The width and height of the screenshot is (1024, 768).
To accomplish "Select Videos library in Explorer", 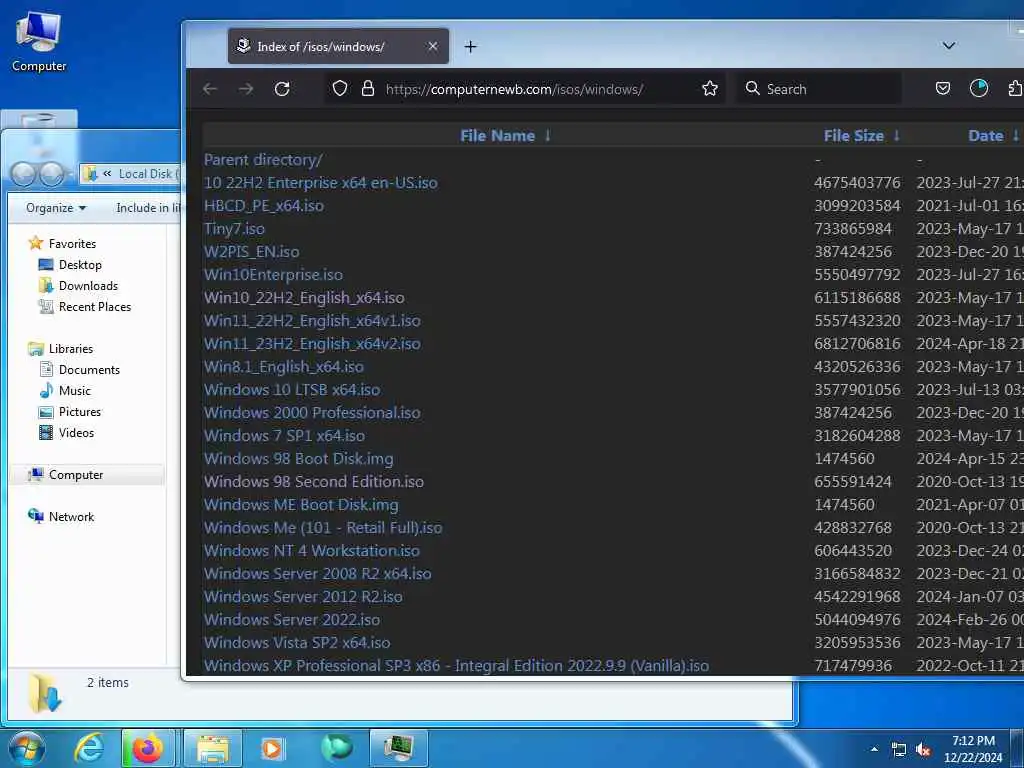I will [67, 432].
